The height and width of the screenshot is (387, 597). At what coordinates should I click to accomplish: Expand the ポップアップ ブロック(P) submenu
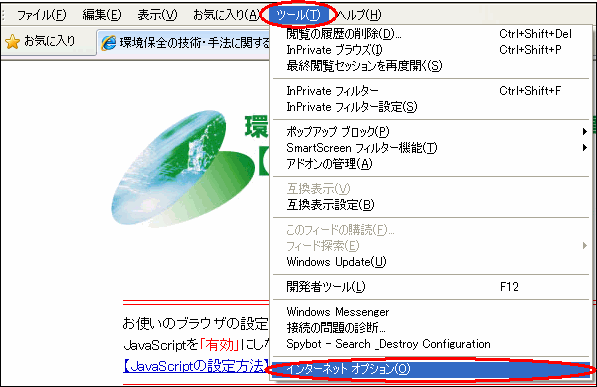pos(431,132)
